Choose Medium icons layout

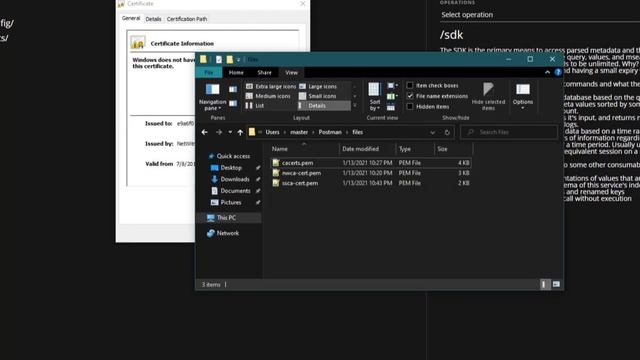tap(268, 96)
